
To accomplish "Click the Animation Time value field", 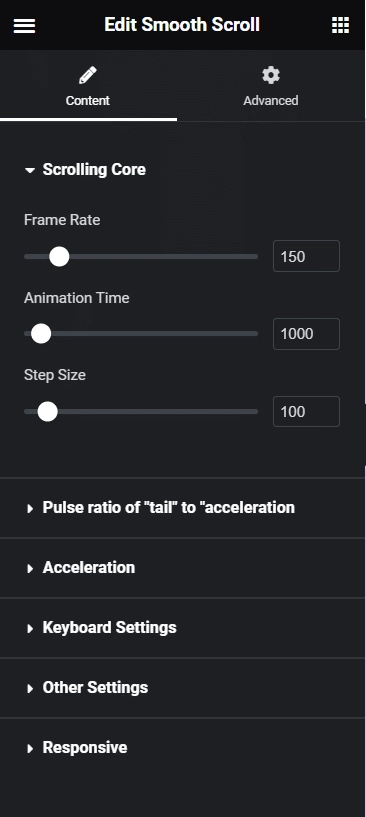I will coord(306,333).
